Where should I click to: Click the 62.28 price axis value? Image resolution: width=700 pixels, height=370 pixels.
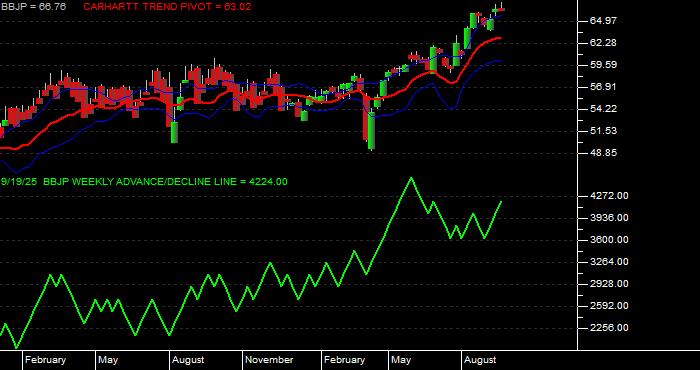click(x=603, y=43)
